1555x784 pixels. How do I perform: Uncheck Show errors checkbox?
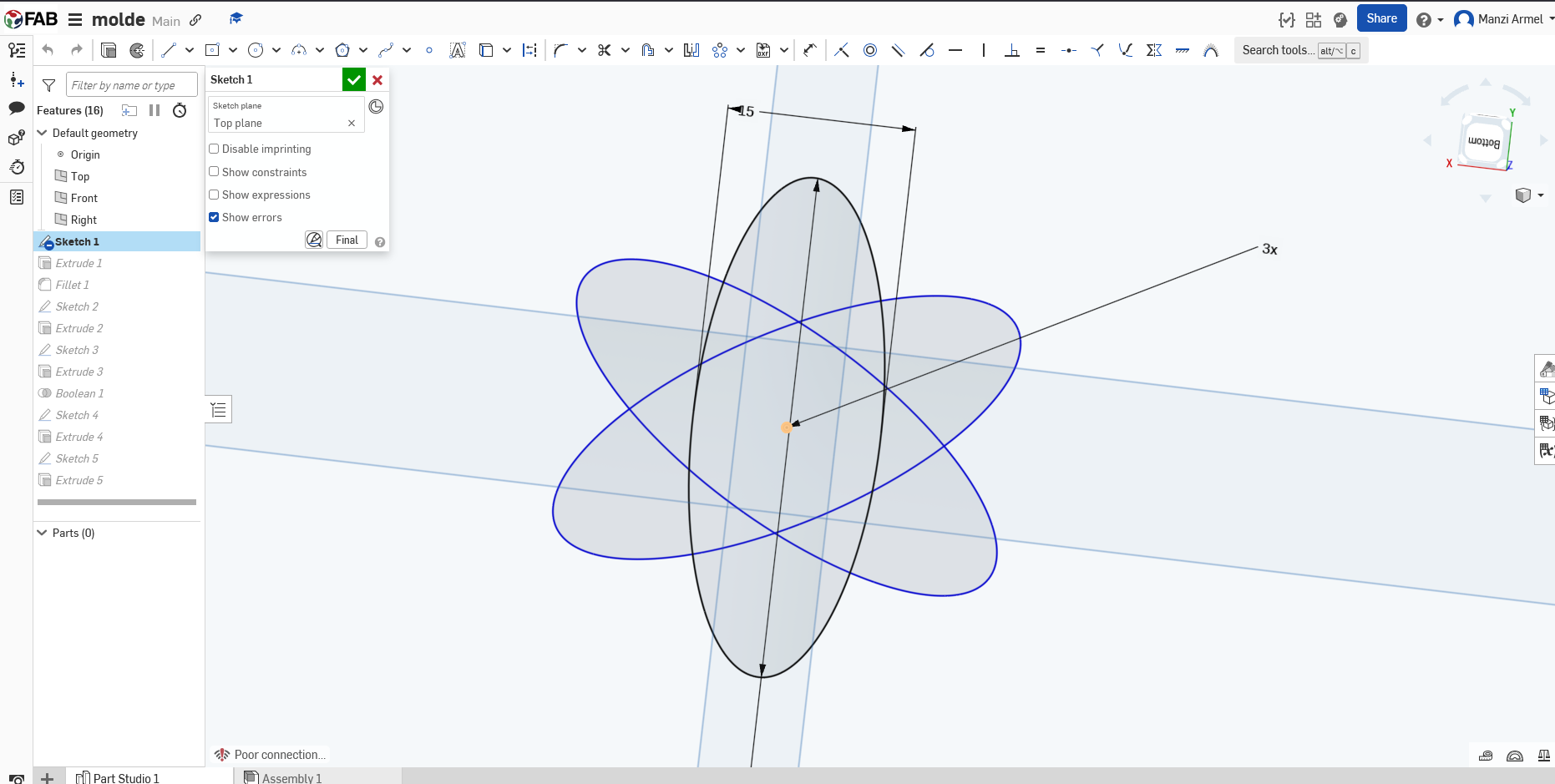(214, 217)
